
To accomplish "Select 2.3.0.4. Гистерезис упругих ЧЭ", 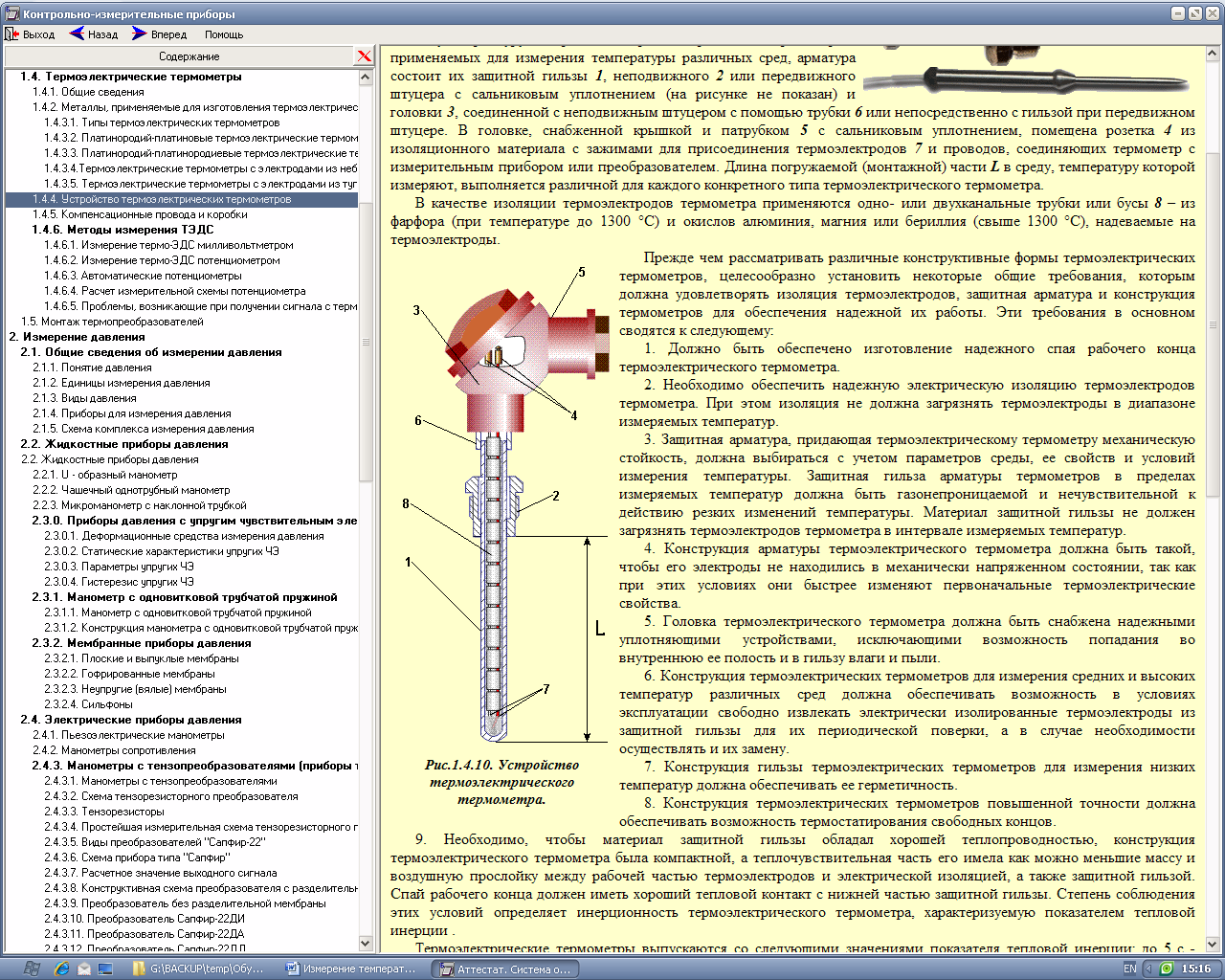I will tap(119, 582).
